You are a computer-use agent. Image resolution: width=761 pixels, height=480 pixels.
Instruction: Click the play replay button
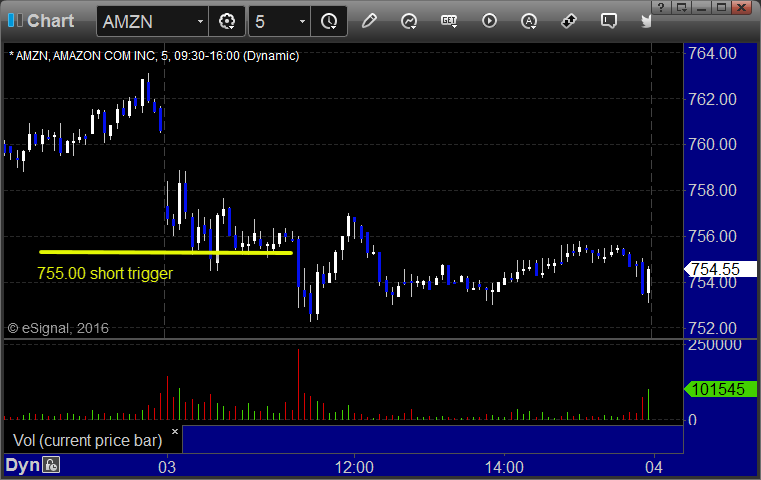point(489,21)
